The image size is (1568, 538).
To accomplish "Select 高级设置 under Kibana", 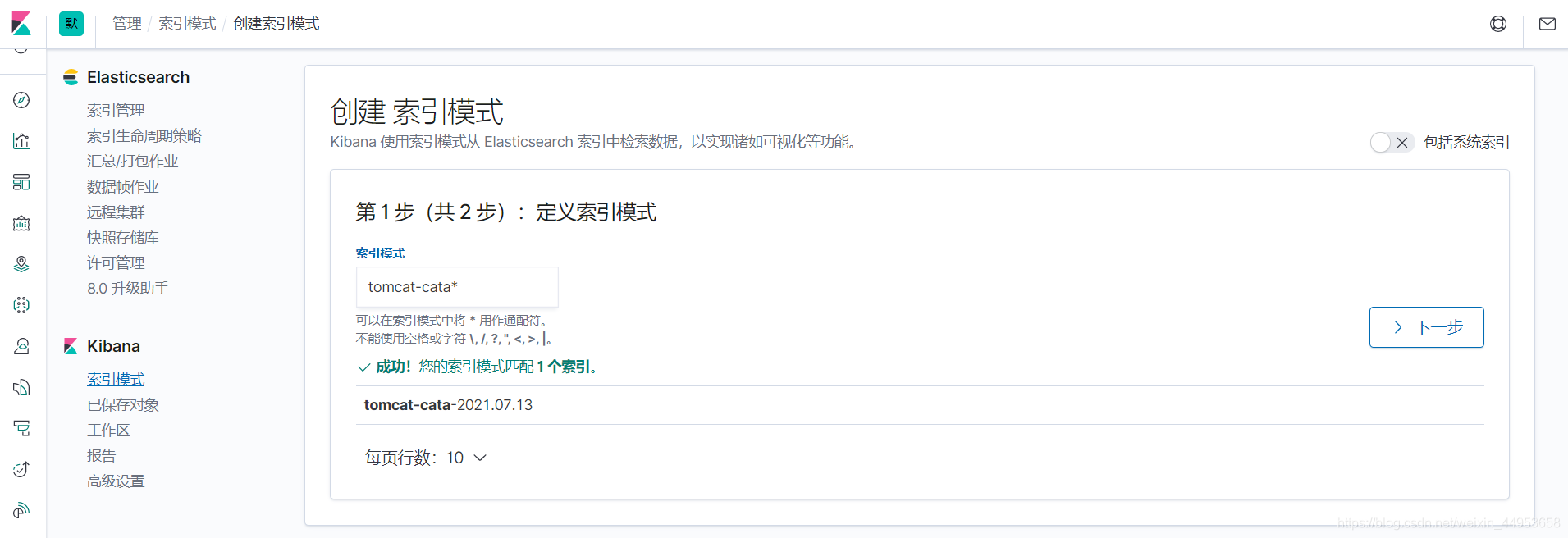I will click(116, 481).
